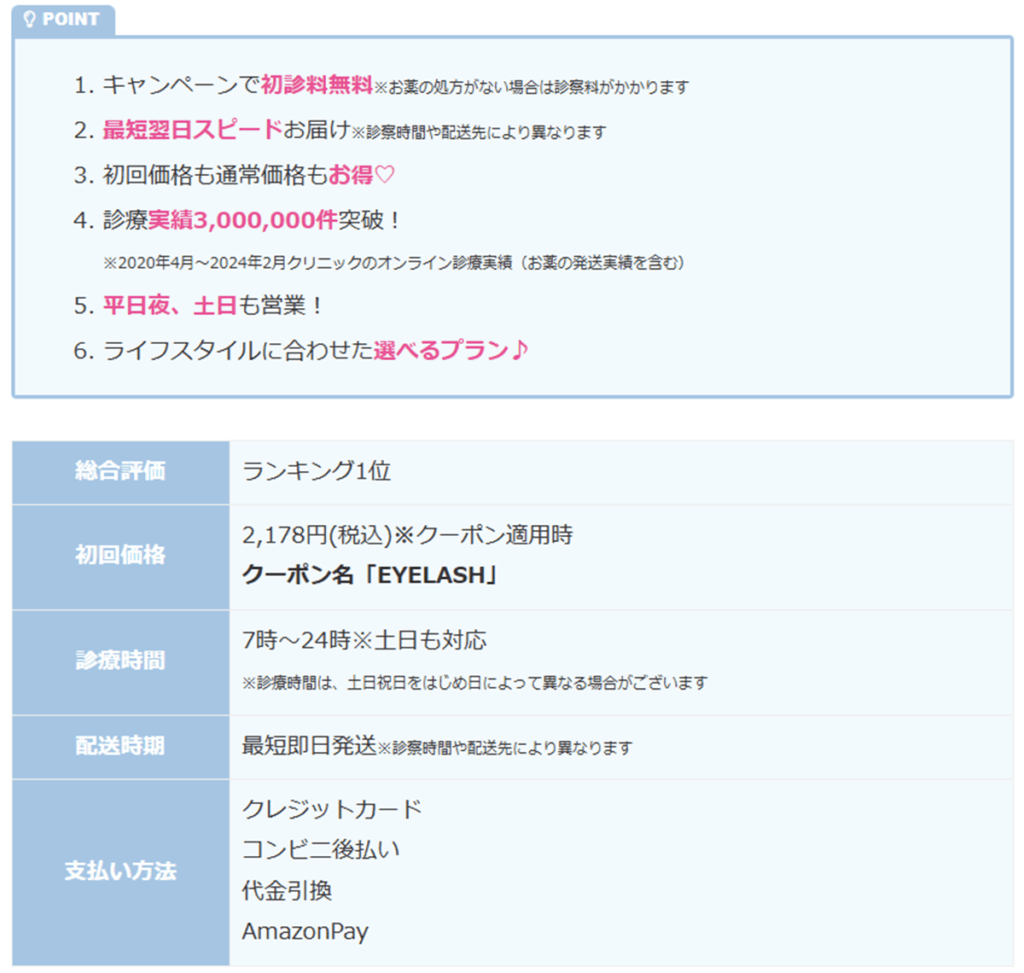This screenshot has height=973, width=1024.
Task: Click the 代金引換 payment option
Action: tap(286, 891)
